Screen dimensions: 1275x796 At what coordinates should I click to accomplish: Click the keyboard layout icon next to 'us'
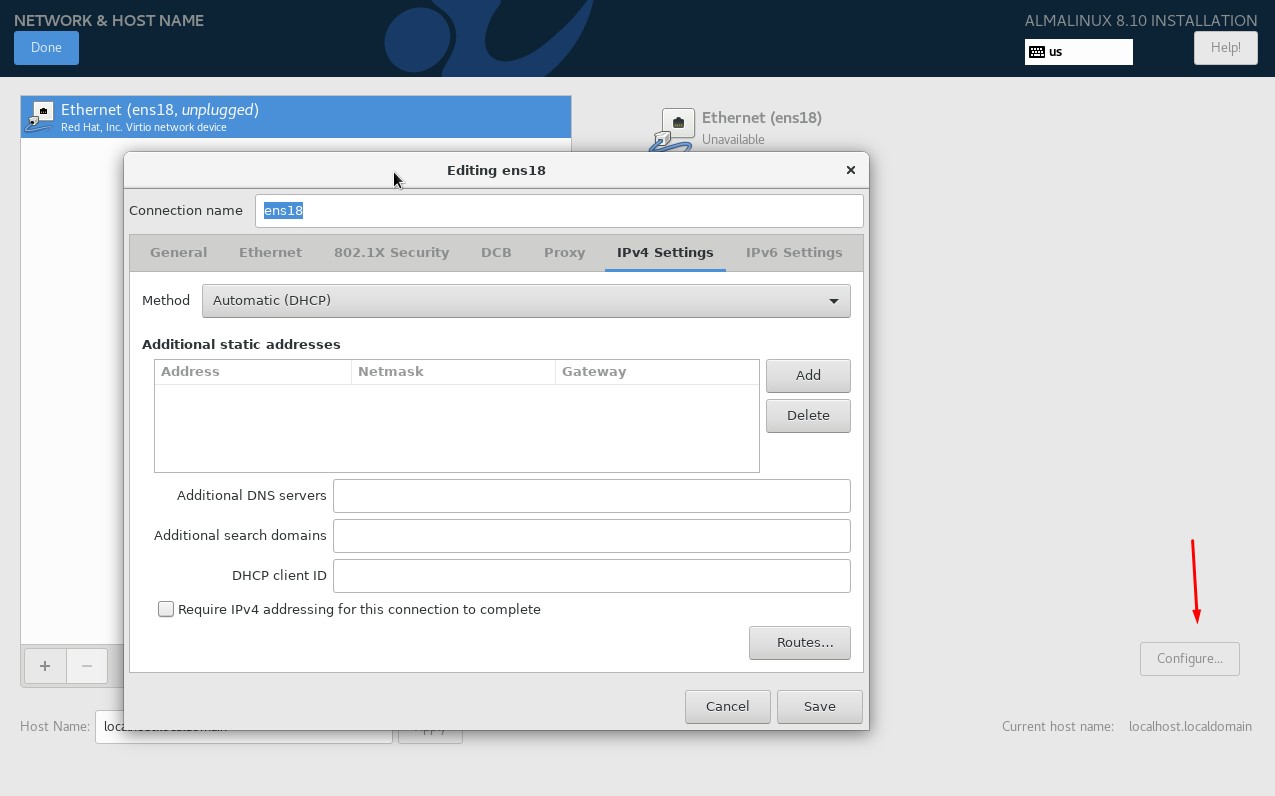coord(1037,52)
